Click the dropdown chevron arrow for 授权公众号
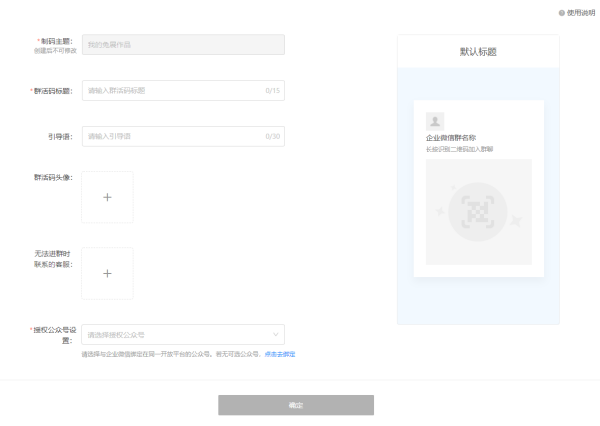This screenshot has width=600, height=426. (x=276, y=335)
